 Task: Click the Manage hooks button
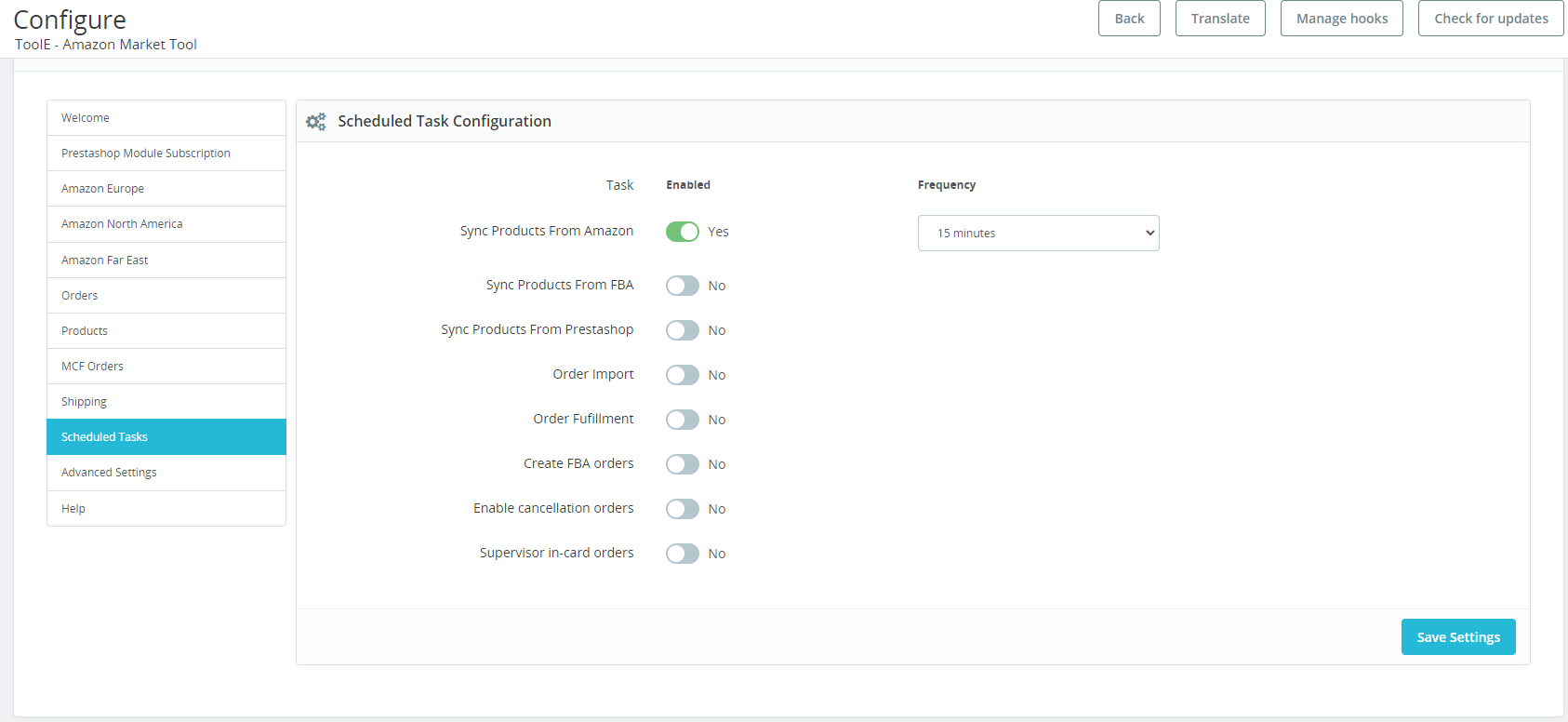click(1341, 19)
